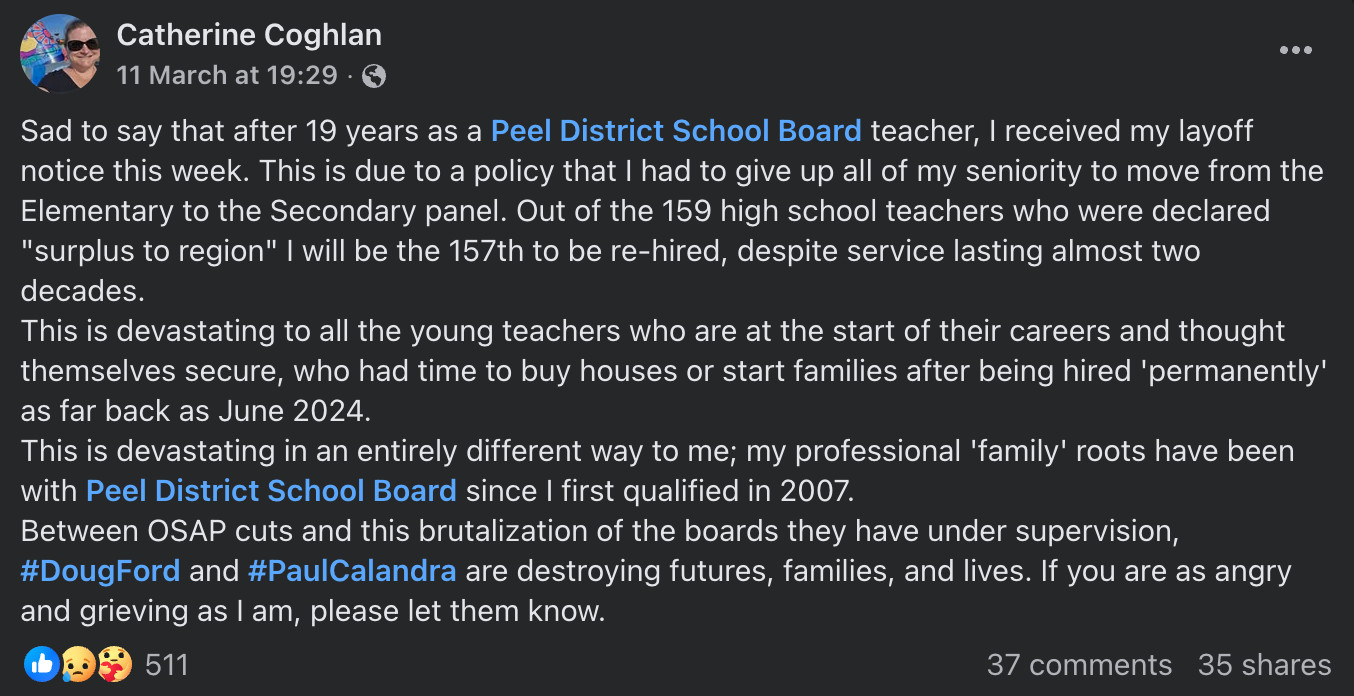Click the care hug reaction icon

114,664
